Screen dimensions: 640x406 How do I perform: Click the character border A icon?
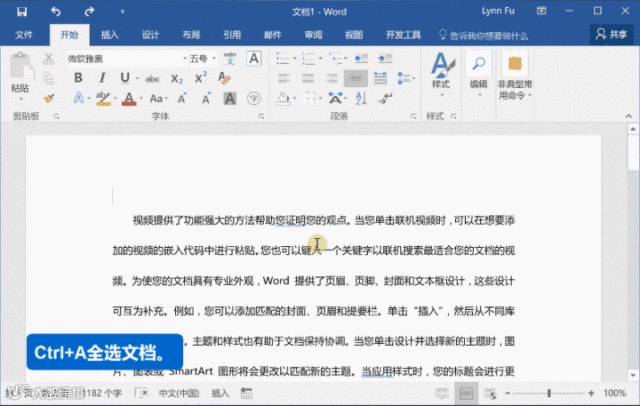click(253, 58)
